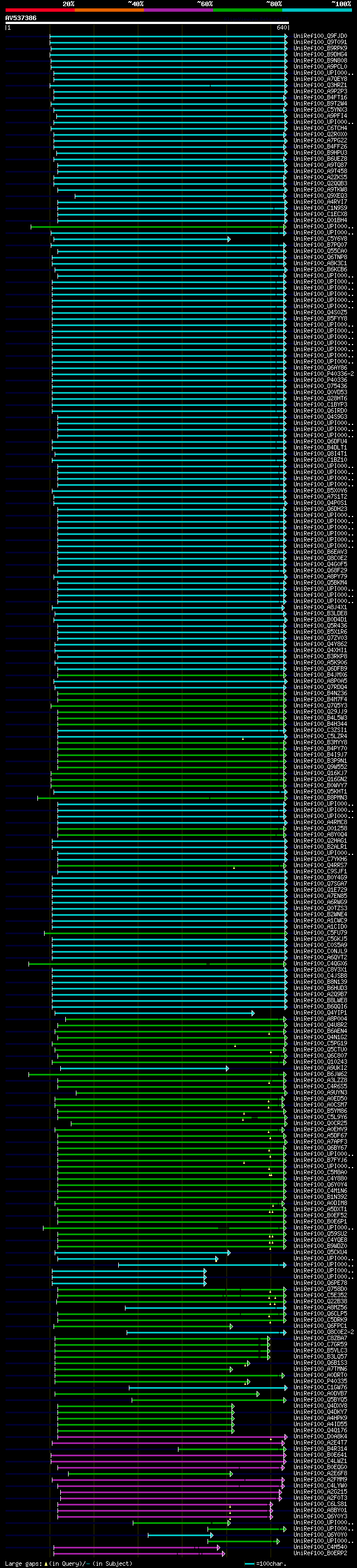The image size is (357, 1568).
Task: Select UniRef100_B2WNE4 label
Action: (x=321, y=914)
